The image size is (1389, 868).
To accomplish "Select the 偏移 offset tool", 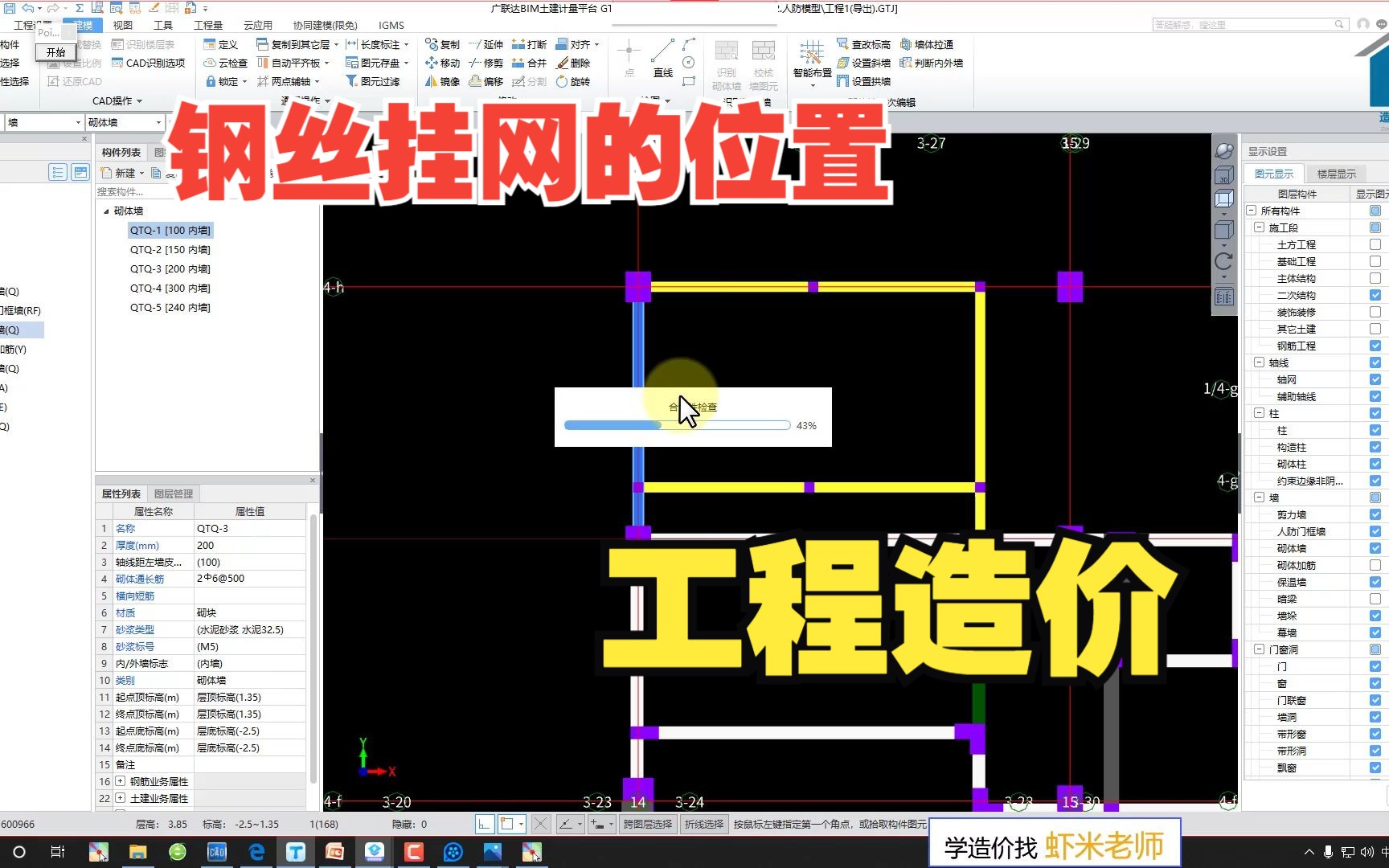I will [486, 81].
